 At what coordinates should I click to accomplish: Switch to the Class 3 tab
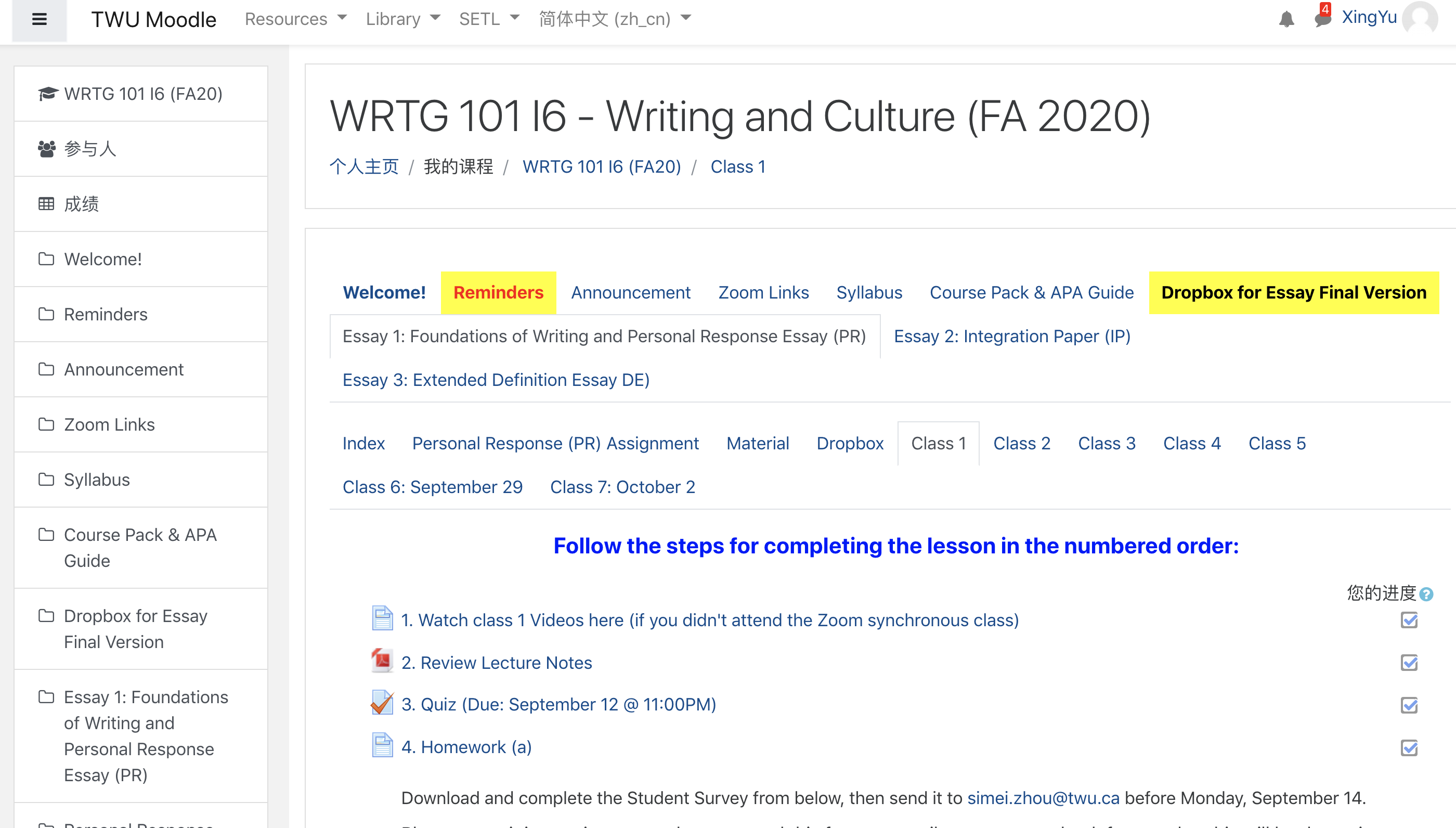pyautogui.click(x=1107, y=443)
